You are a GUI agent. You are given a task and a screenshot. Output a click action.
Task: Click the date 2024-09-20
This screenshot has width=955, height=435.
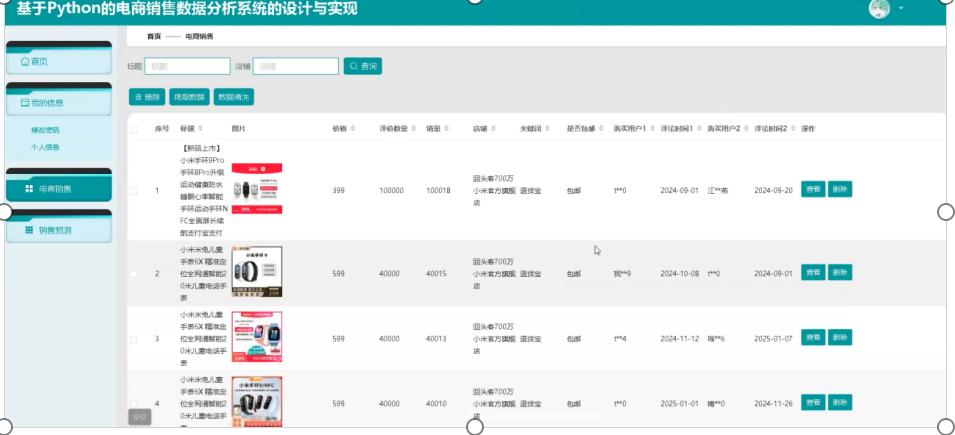point(773,191)
